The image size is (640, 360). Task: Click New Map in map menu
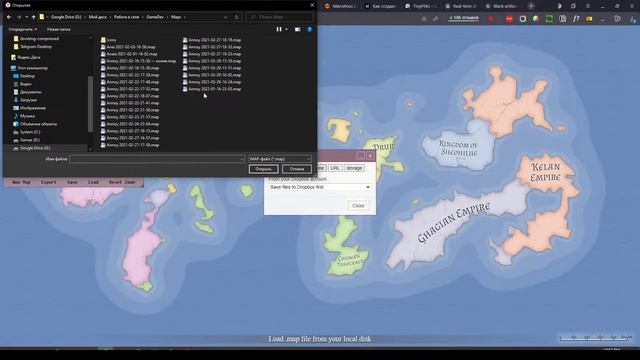coord(21,182)
